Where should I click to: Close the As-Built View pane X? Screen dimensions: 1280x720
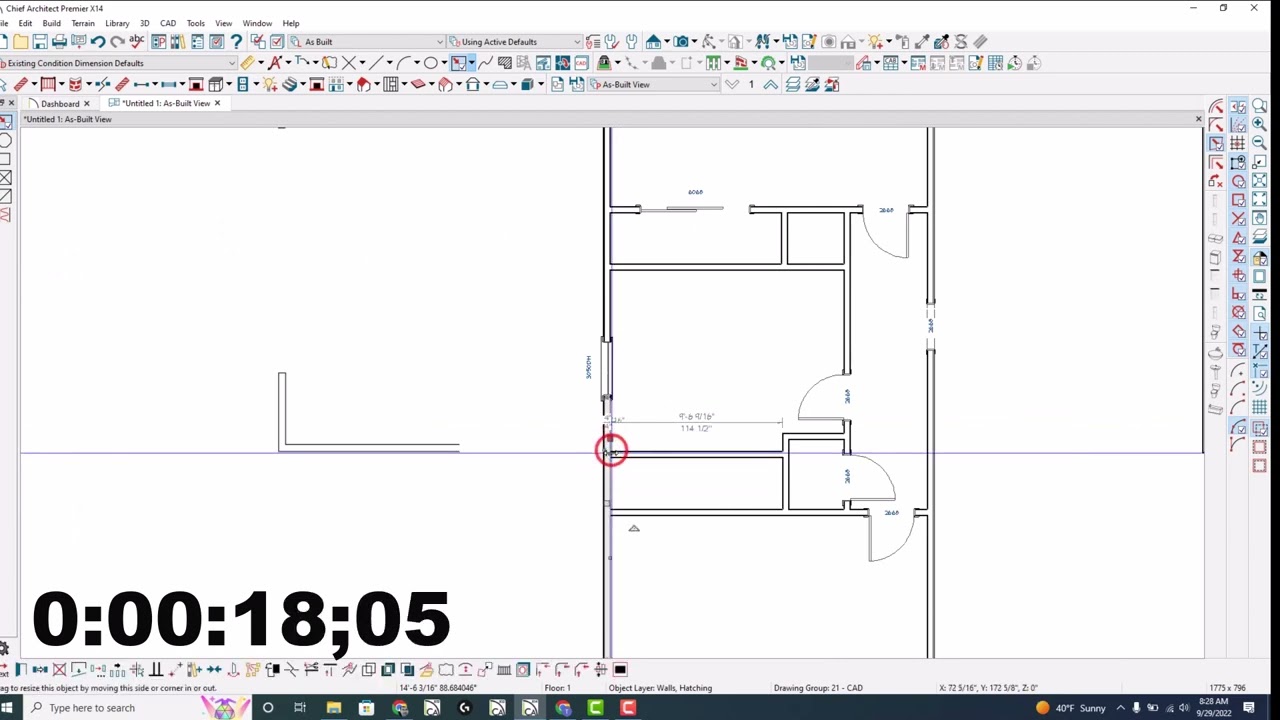click(x=1198, y=119)
